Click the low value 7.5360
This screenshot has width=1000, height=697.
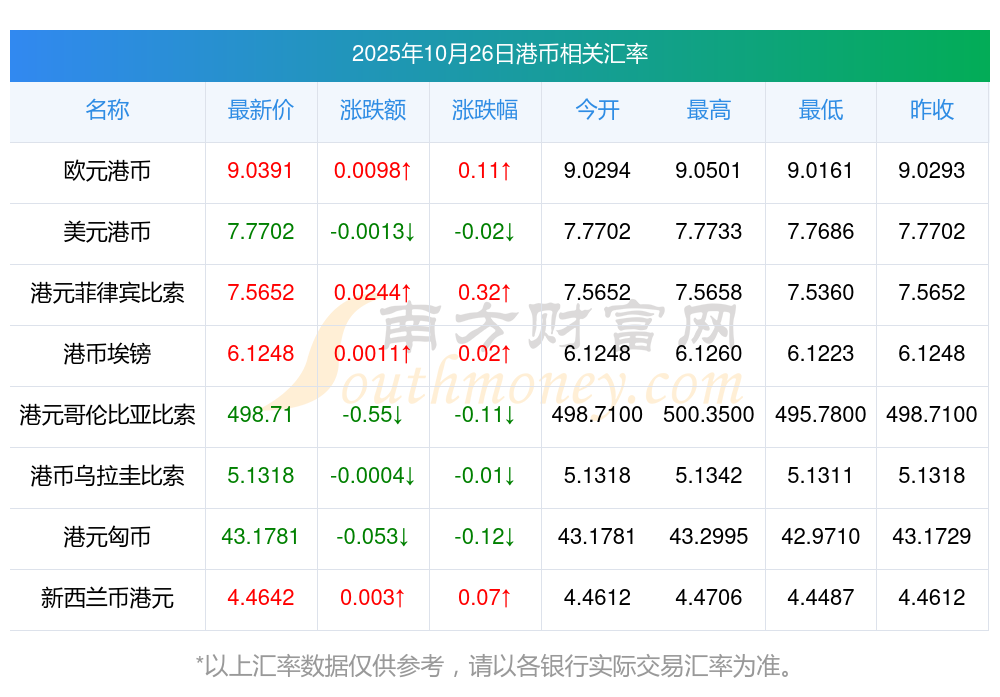(x=820, y=292)
